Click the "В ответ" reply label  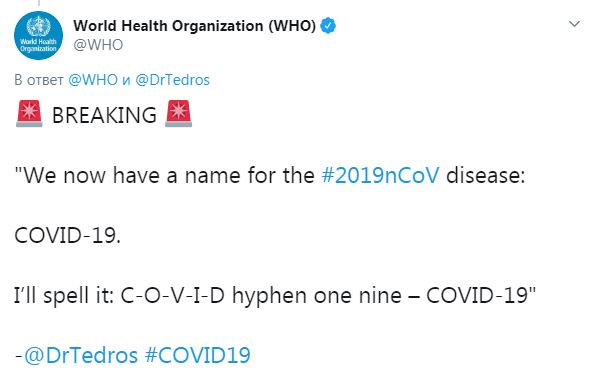coord(39,80)
